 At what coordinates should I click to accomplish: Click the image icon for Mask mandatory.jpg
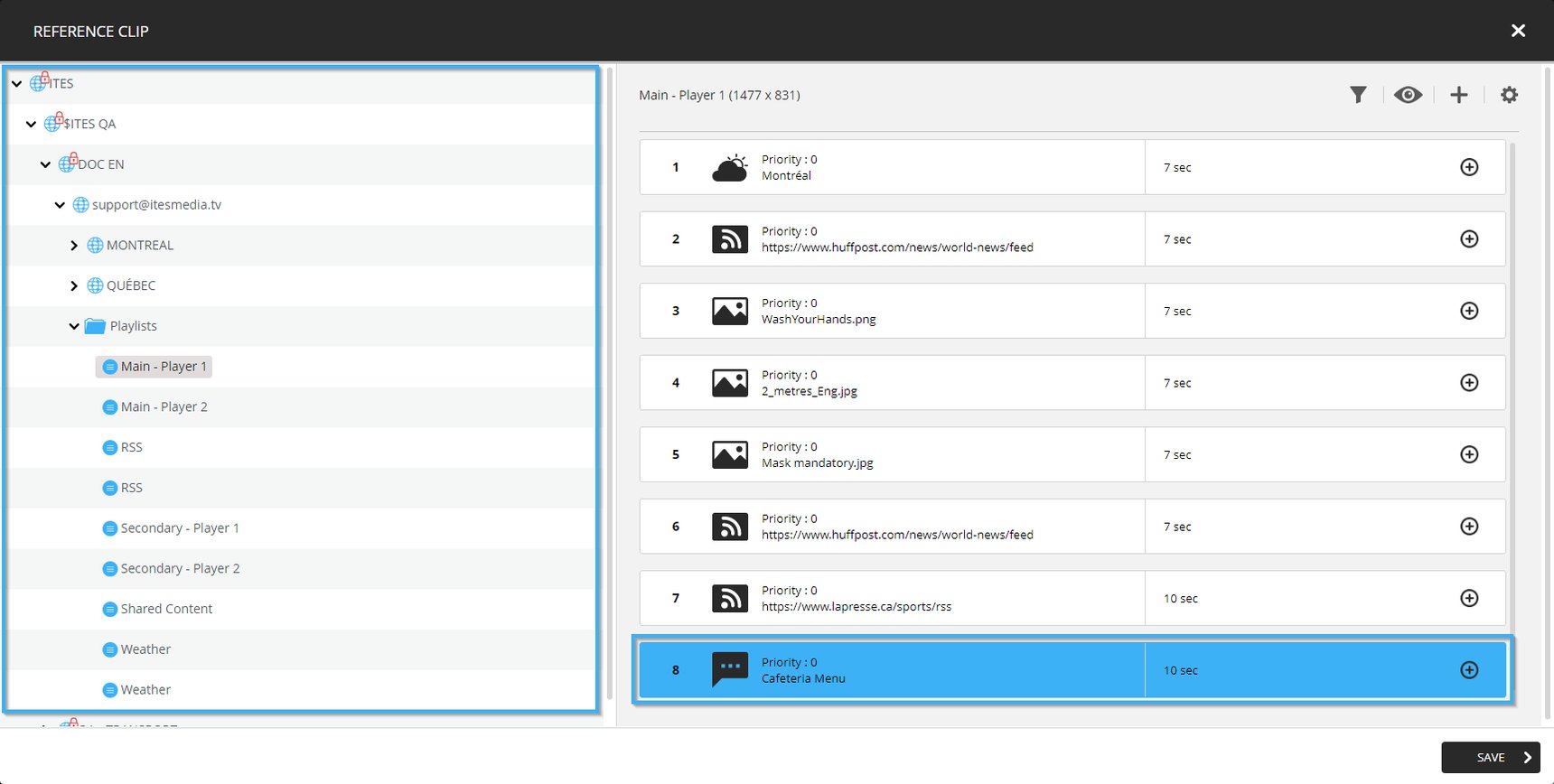(730, 454)
